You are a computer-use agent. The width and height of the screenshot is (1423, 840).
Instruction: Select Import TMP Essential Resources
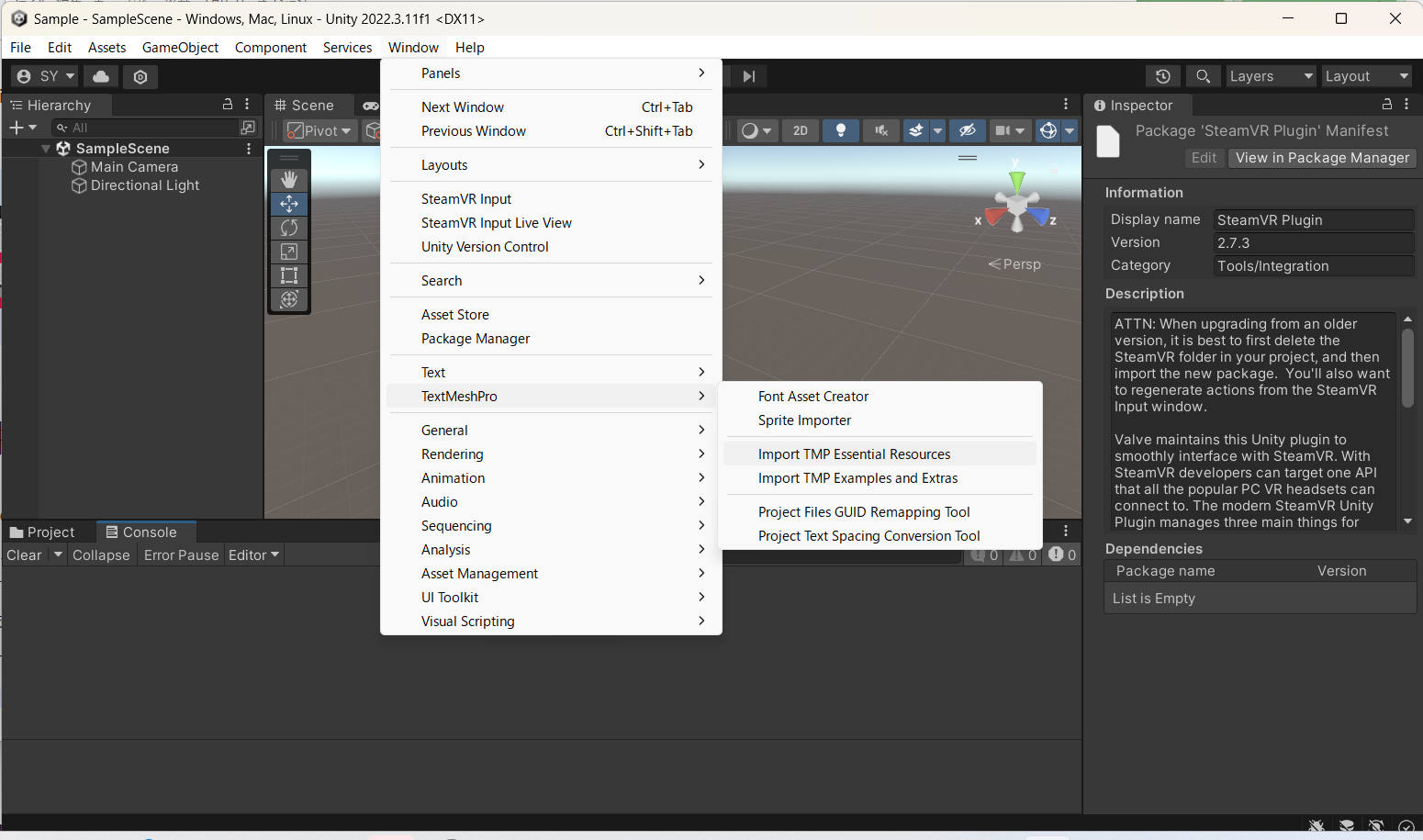click(x=854, y=454)
